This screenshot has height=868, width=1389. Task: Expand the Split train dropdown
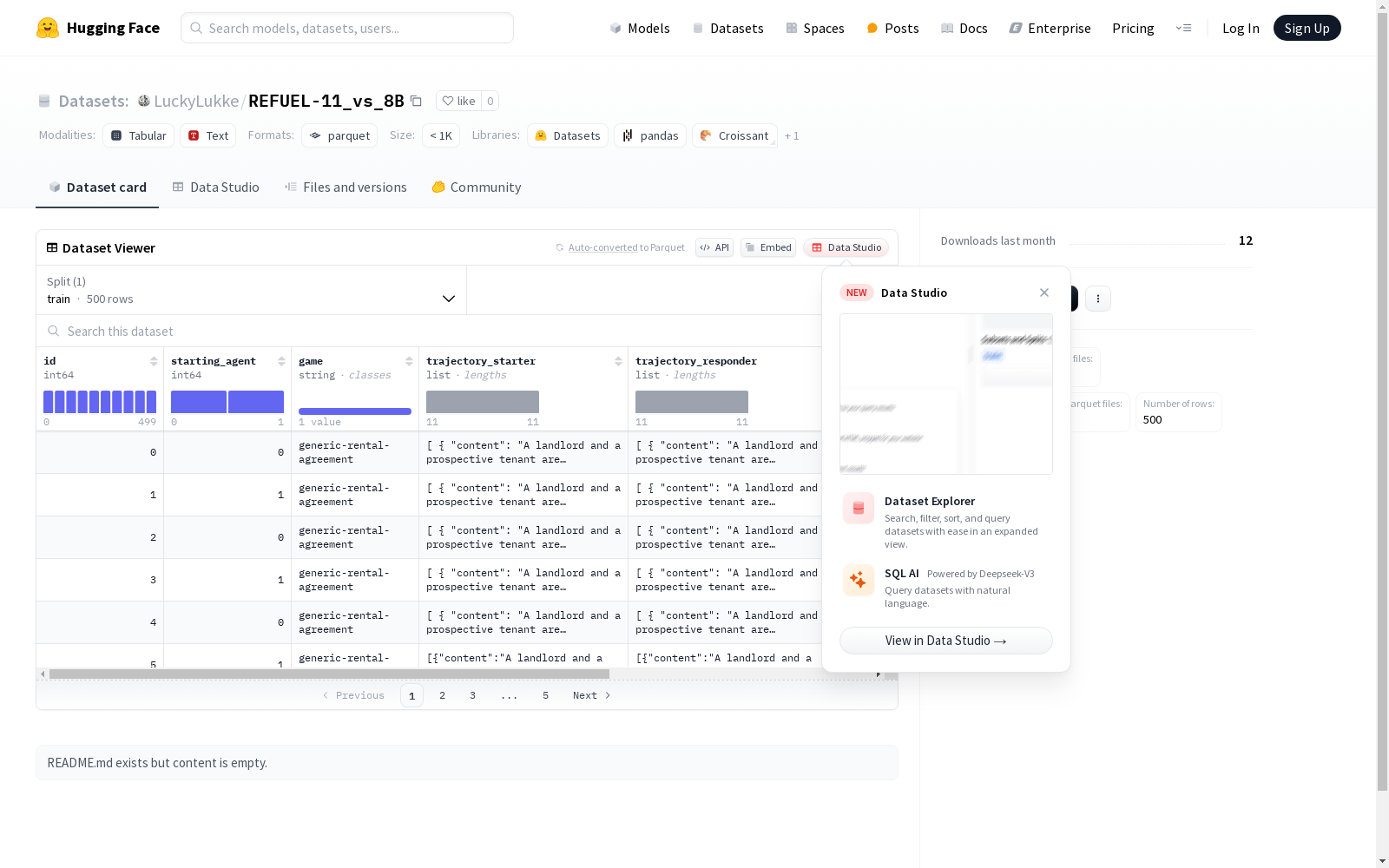coord(252,290)
